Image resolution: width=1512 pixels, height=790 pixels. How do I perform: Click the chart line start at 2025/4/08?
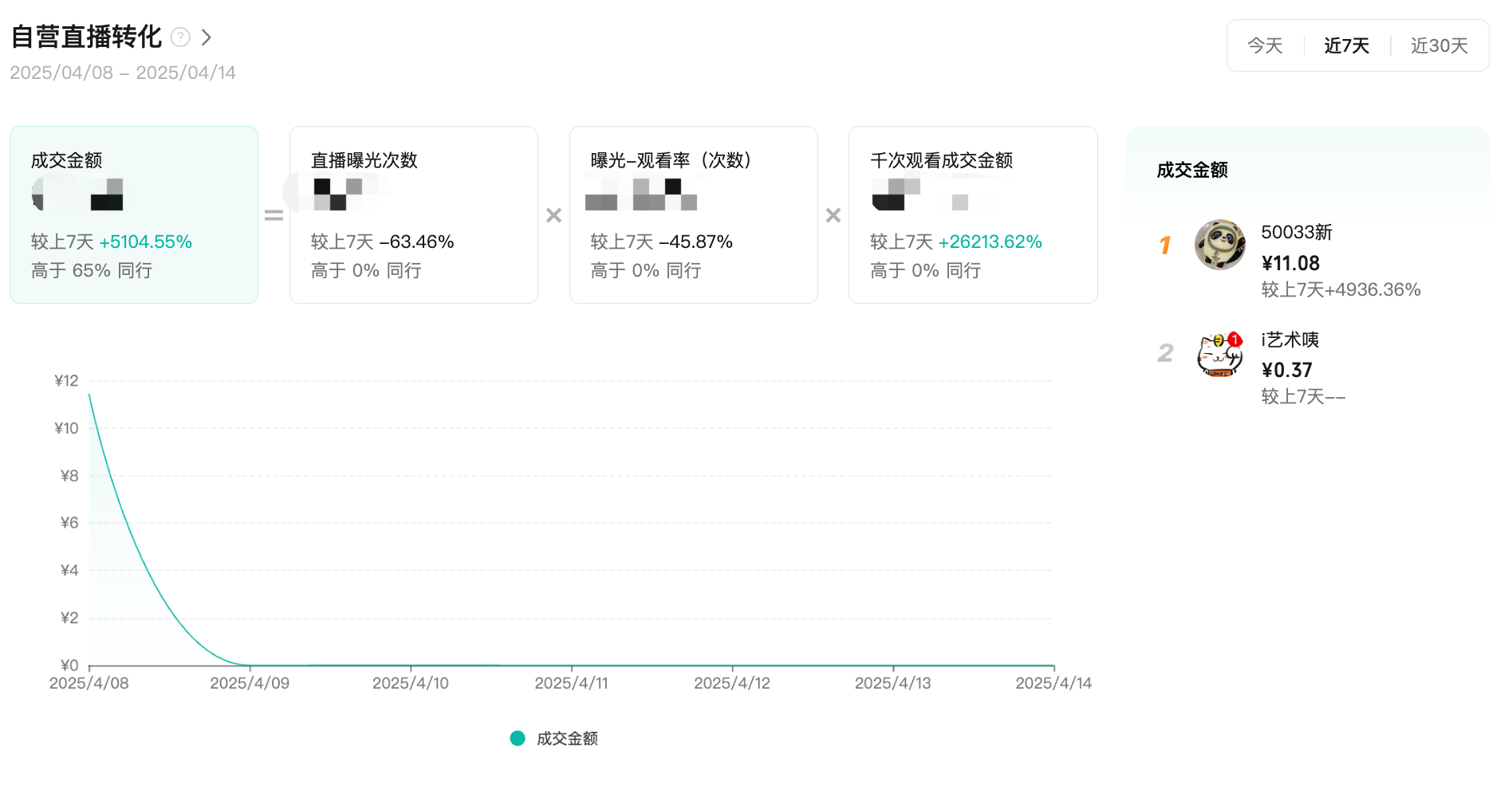pyautogui.click(x=89, y=395)
